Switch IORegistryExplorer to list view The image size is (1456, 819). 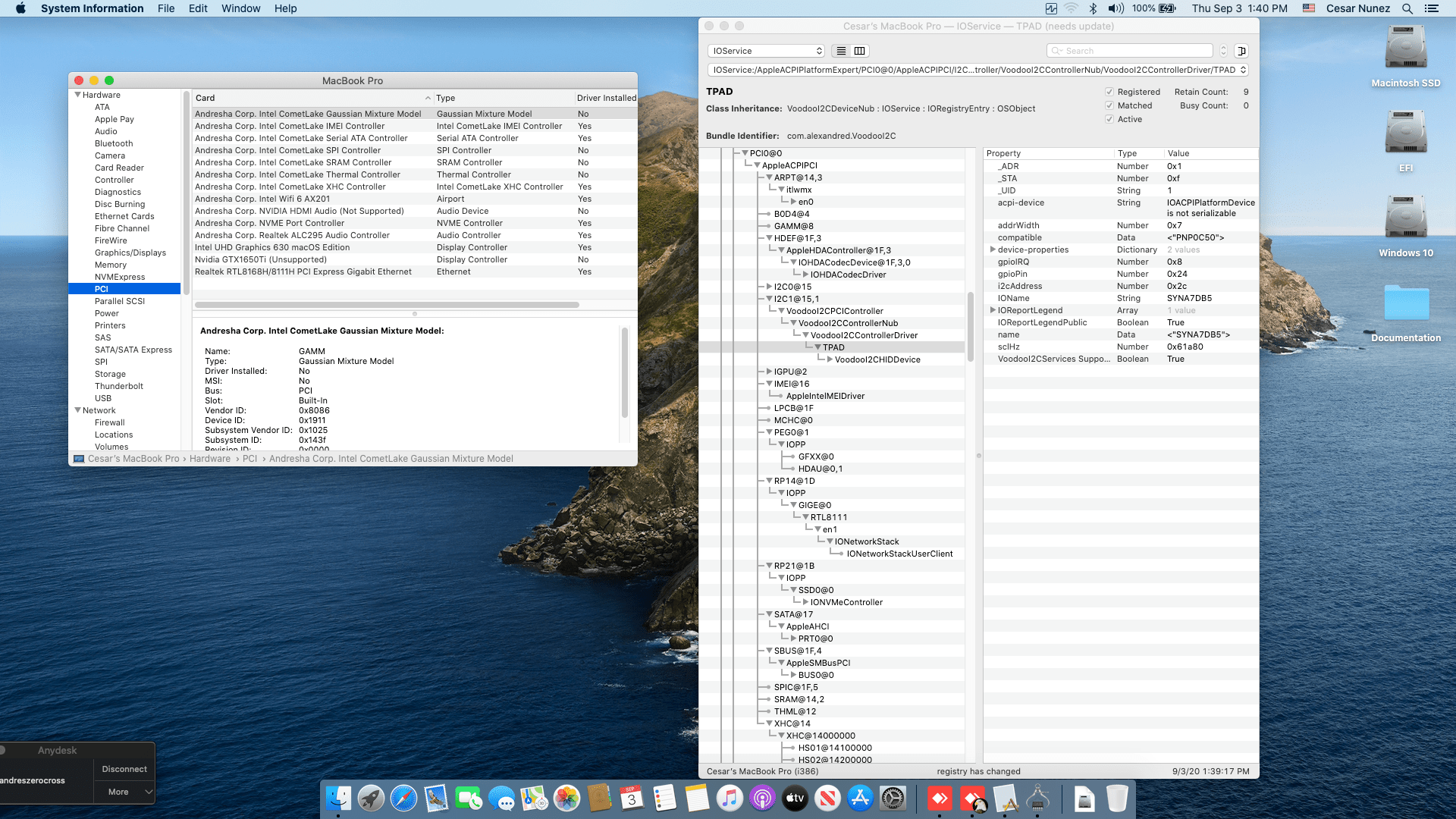click(x=841, y=51)
